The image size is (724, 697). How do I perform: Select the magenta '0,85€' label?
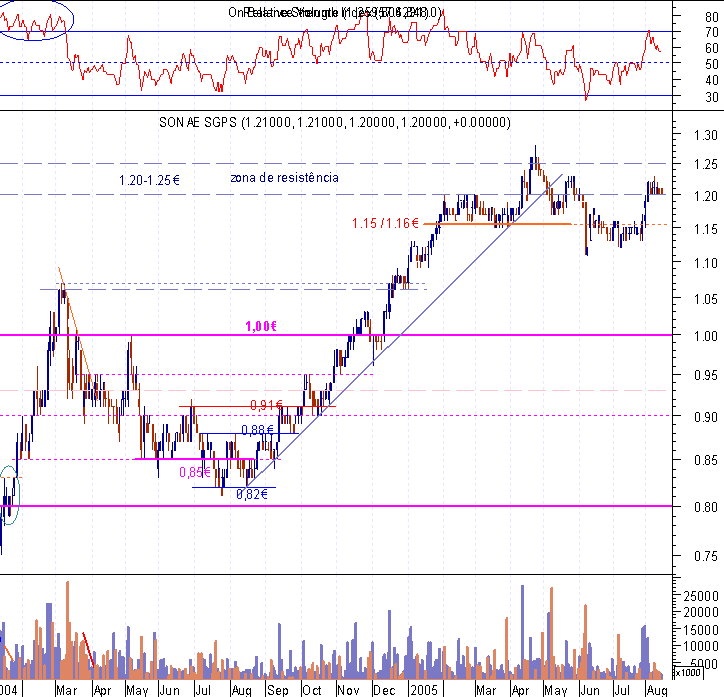[x=194, y=472]
